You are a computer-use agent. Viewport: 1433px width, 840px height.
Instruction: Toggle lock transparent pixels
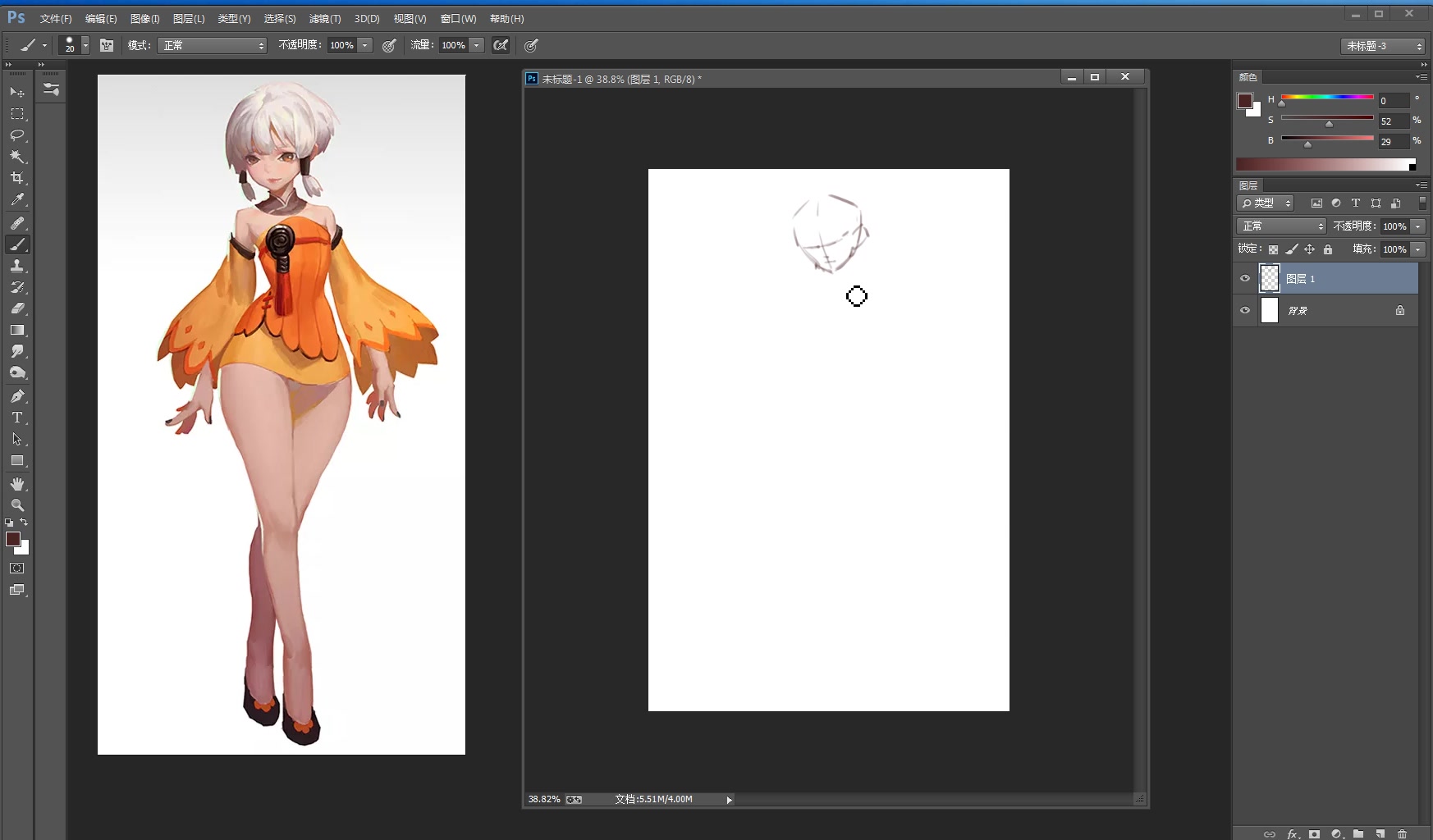(x=1273, y=249)
